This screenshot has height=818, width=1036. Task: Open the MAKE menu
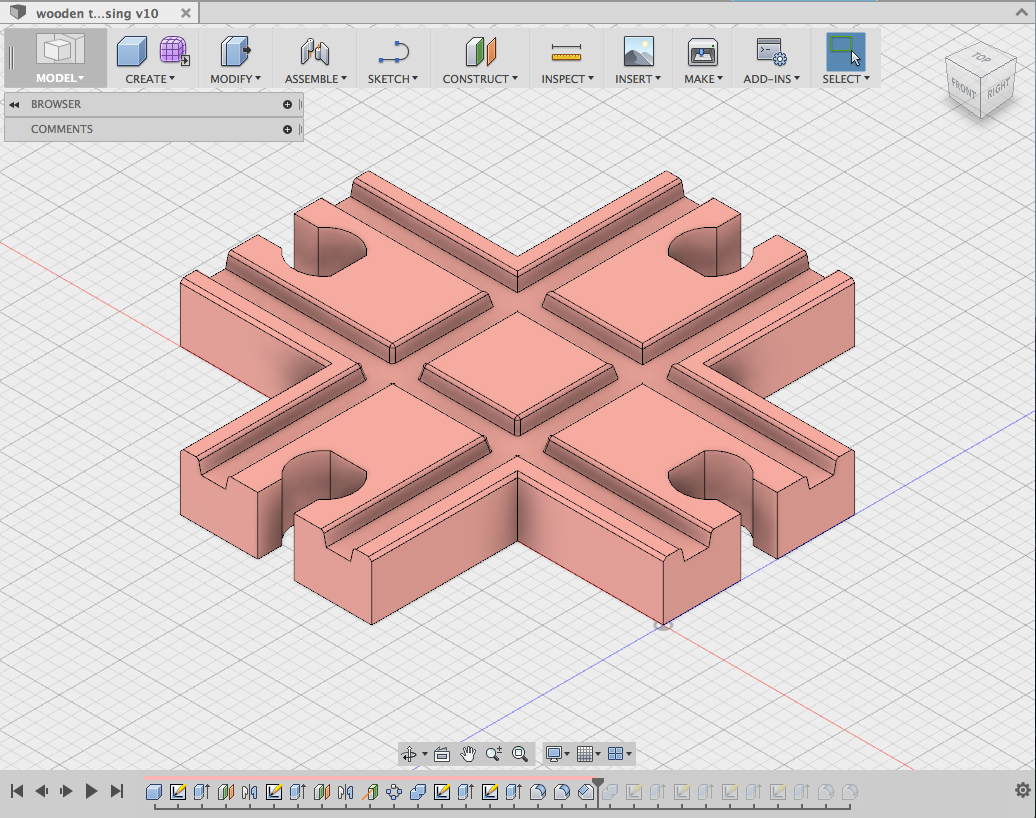[704, 79]
